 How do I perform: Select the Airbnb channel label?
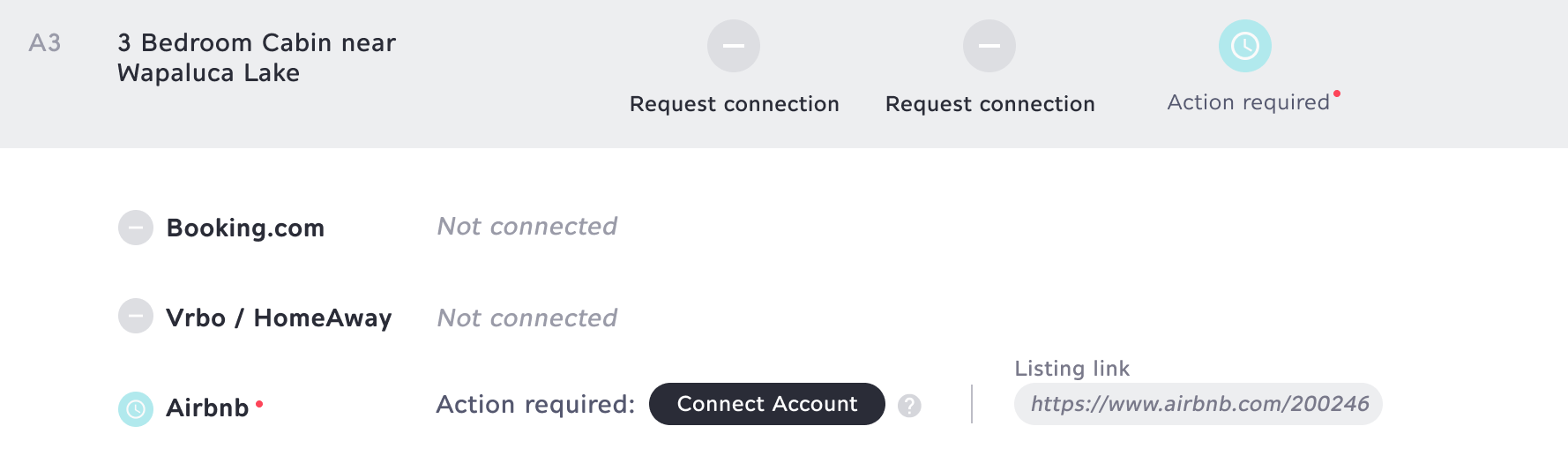[x=207, y=408]
